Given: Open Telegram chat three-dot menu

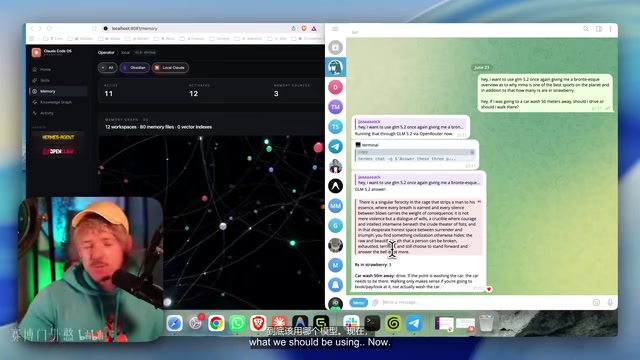Looking at the screenshot, I should pos(611,29).
